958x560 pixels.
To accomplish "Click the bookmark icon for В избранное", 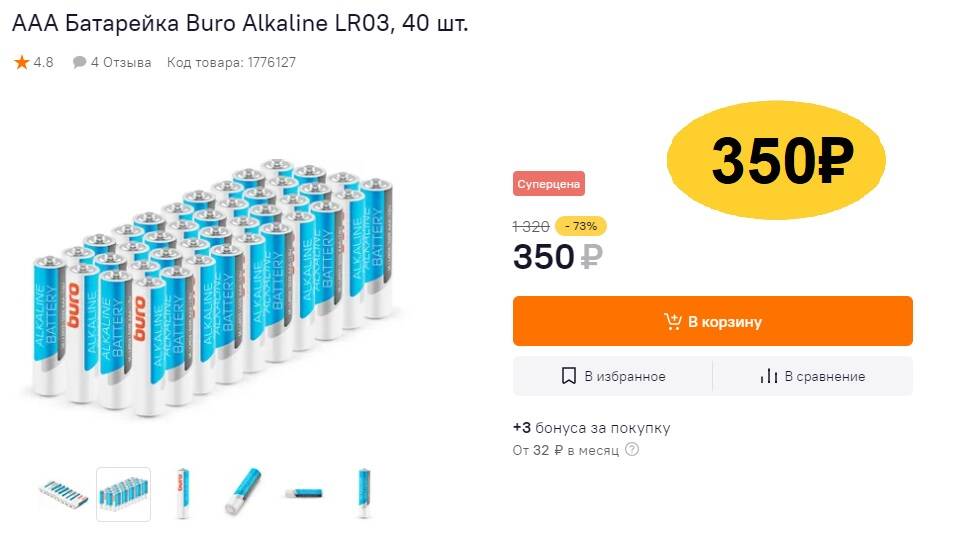I will tap(569, 377).
